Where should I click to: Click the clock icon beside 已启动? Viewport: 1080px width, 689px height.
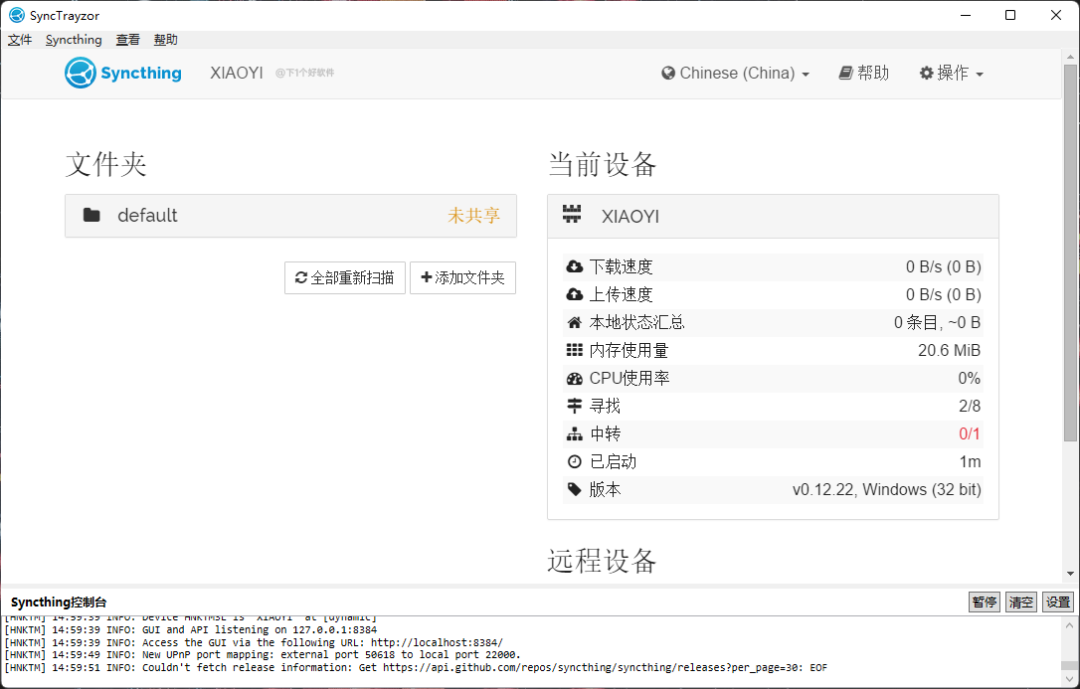click(x=575, y=461)
